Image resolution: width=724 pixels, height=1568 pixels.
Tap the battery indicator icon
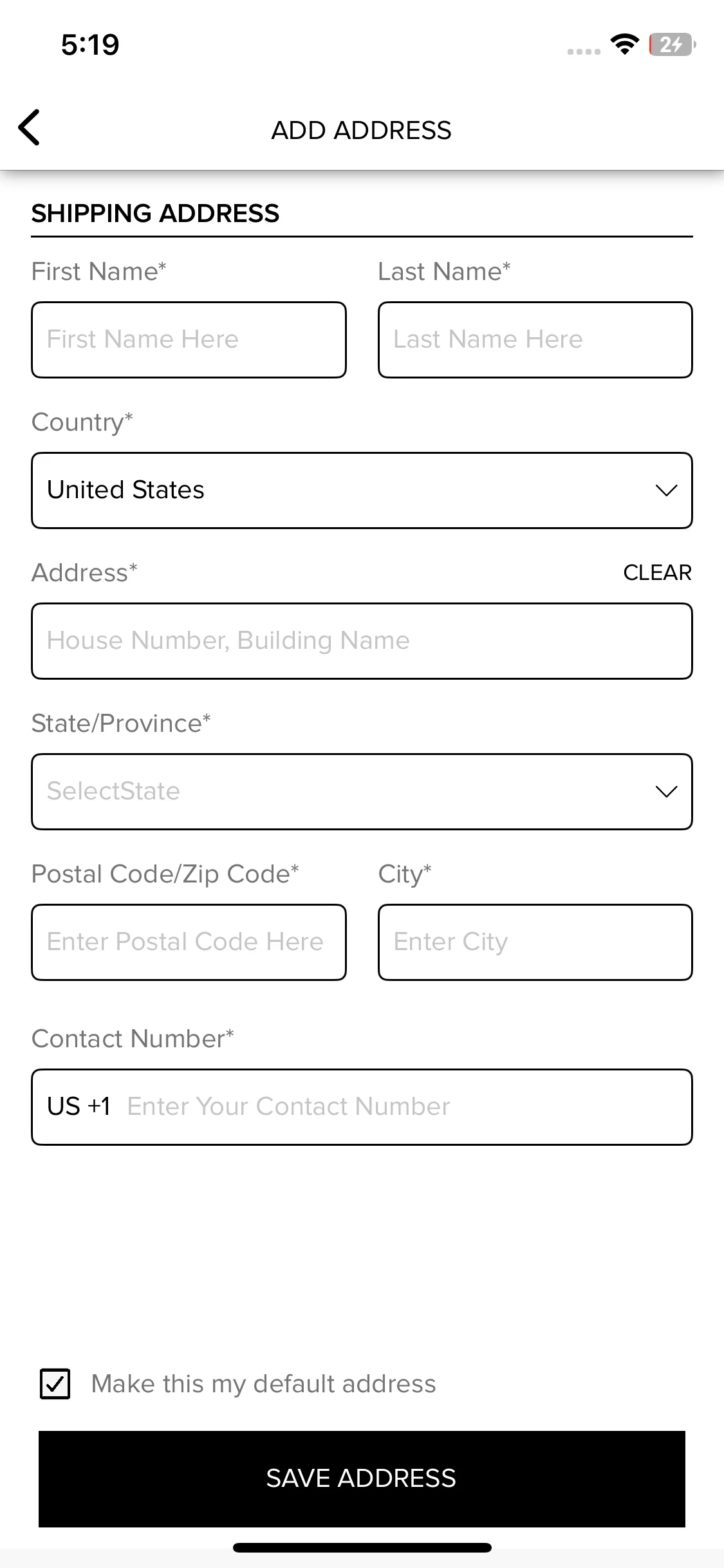pos(672,44)
